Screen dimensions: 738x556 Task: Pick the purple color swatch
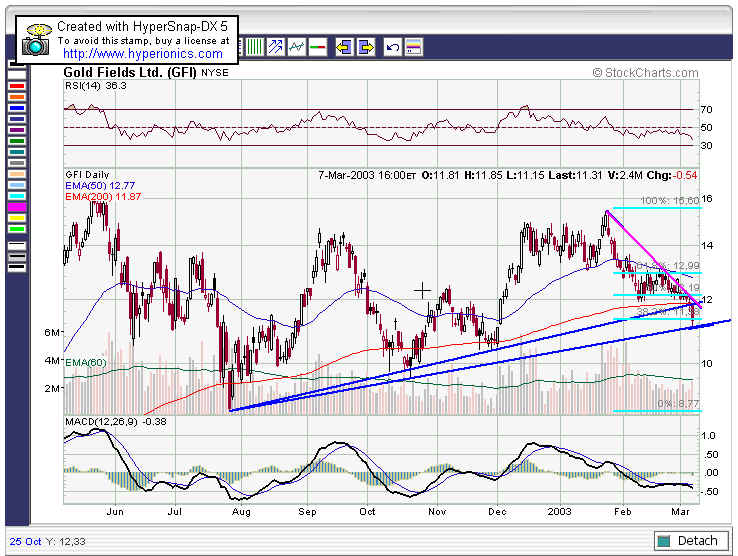click(17, 130)
